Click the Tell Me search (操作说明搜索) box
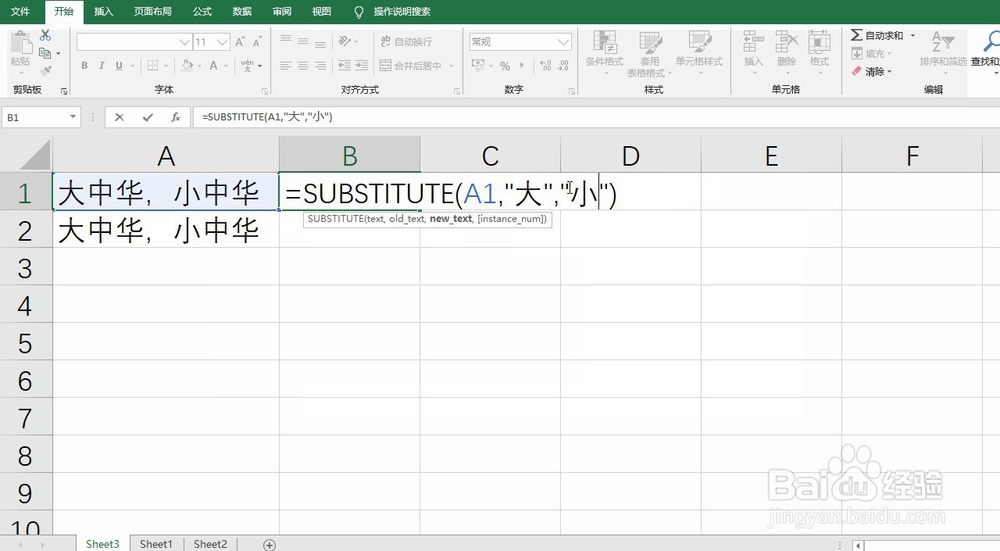The height and width of the screenshot is (551, 1000). (402, 11)
